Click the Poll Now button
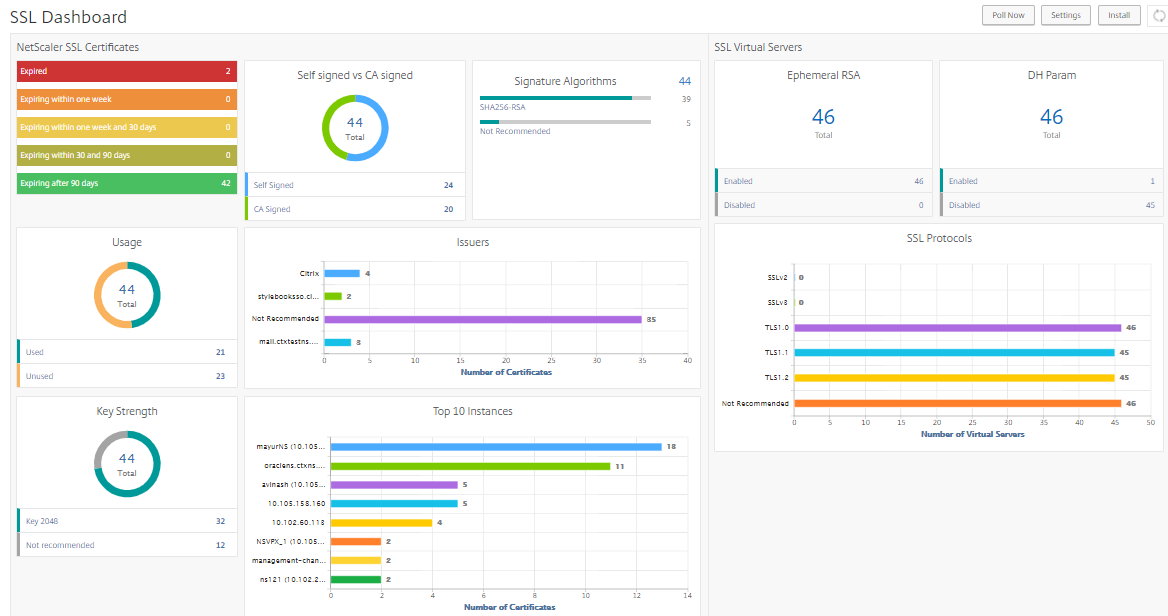Viewport: 1168px width, 616px height. click(1008, 15)
